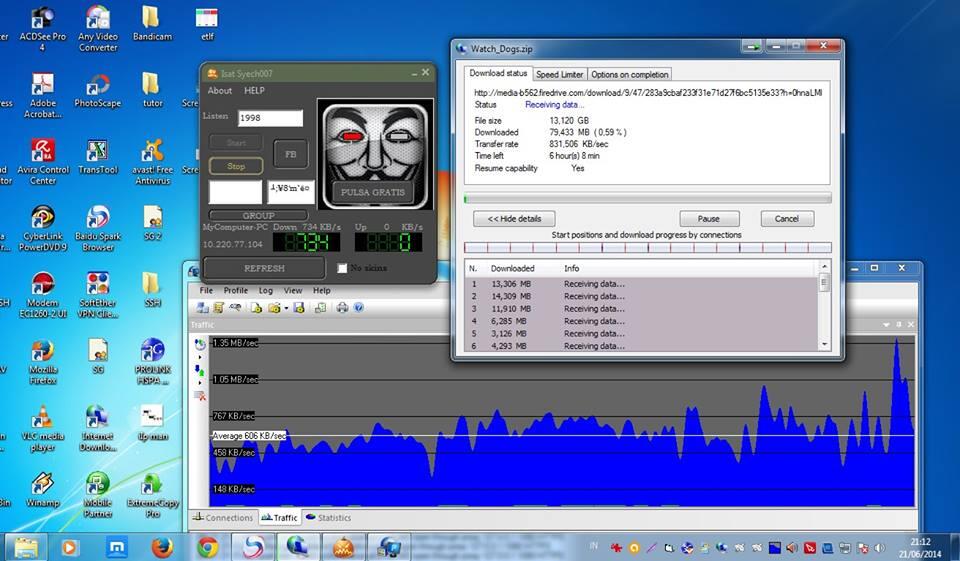This screenshot has height=561, width=960.
Task: Cancel the Watch_Dogs.zip download
Action: pos(787,219)
